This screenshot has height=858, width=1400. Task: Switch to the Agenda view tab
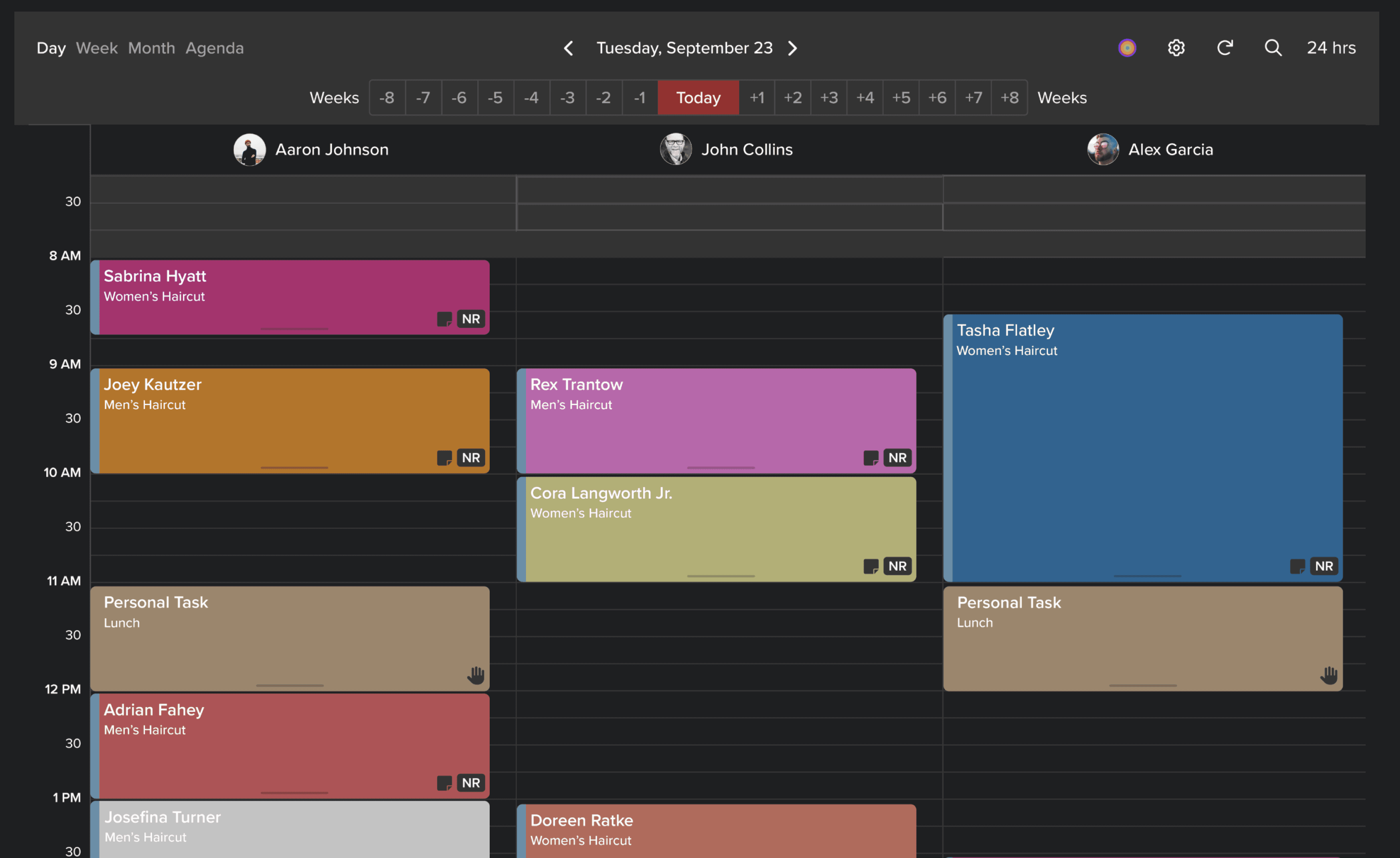point(214,48)
